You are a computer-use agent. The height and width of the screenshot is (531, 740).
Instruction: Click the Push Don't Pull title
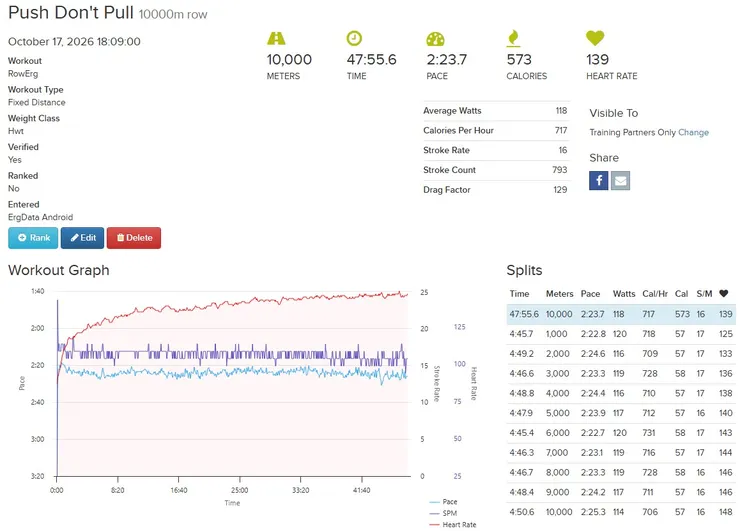[x=71, y=13]
